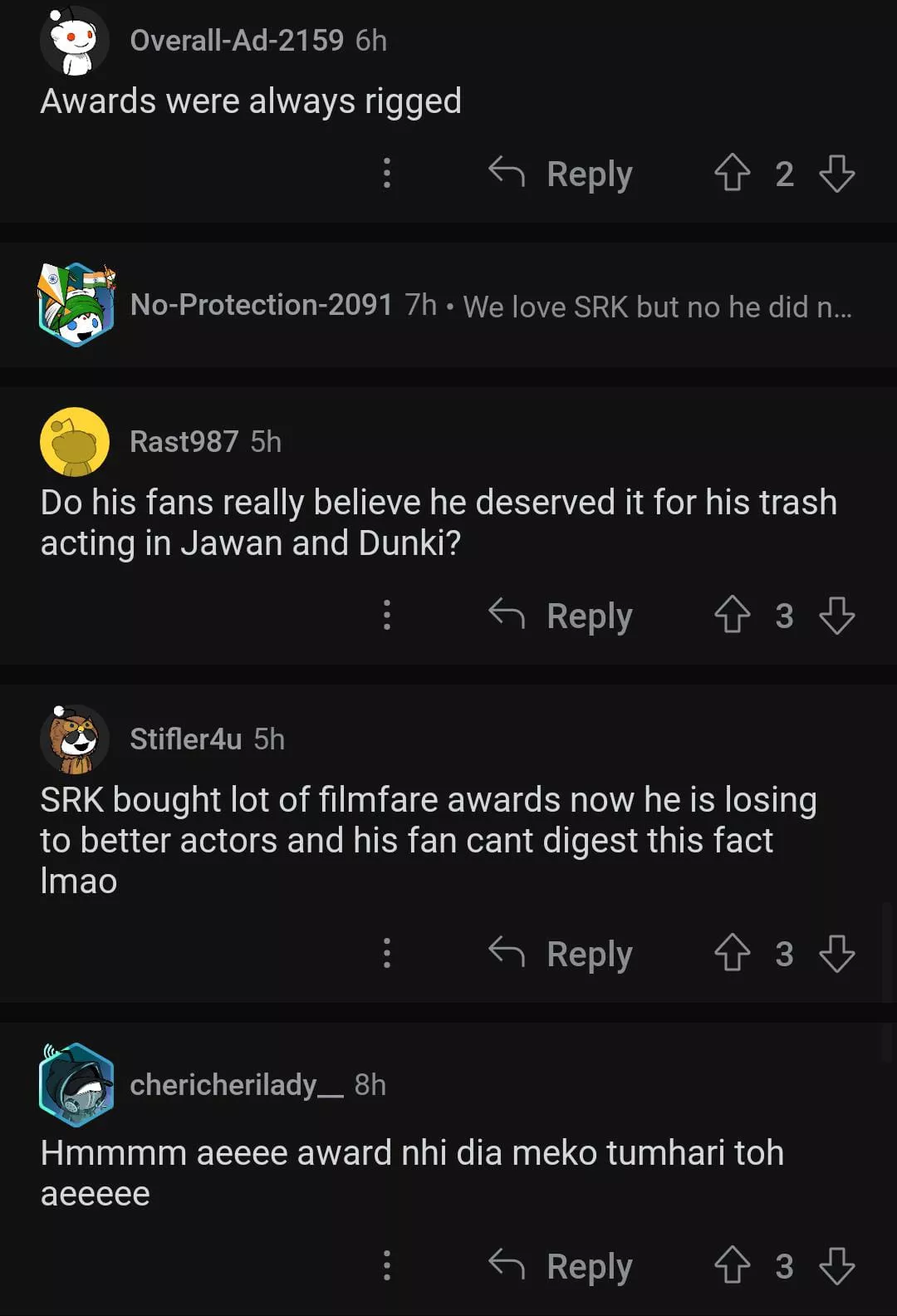Downvote Stifler4u's comment
The image size is (897, 1316).
click(x=836, y=953)
